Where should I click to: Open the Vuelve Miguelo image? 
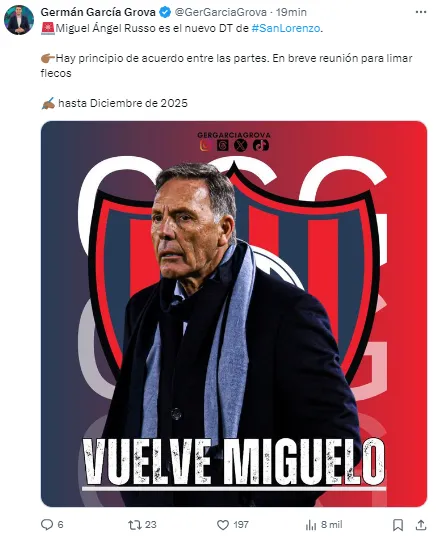coord(234,314)
